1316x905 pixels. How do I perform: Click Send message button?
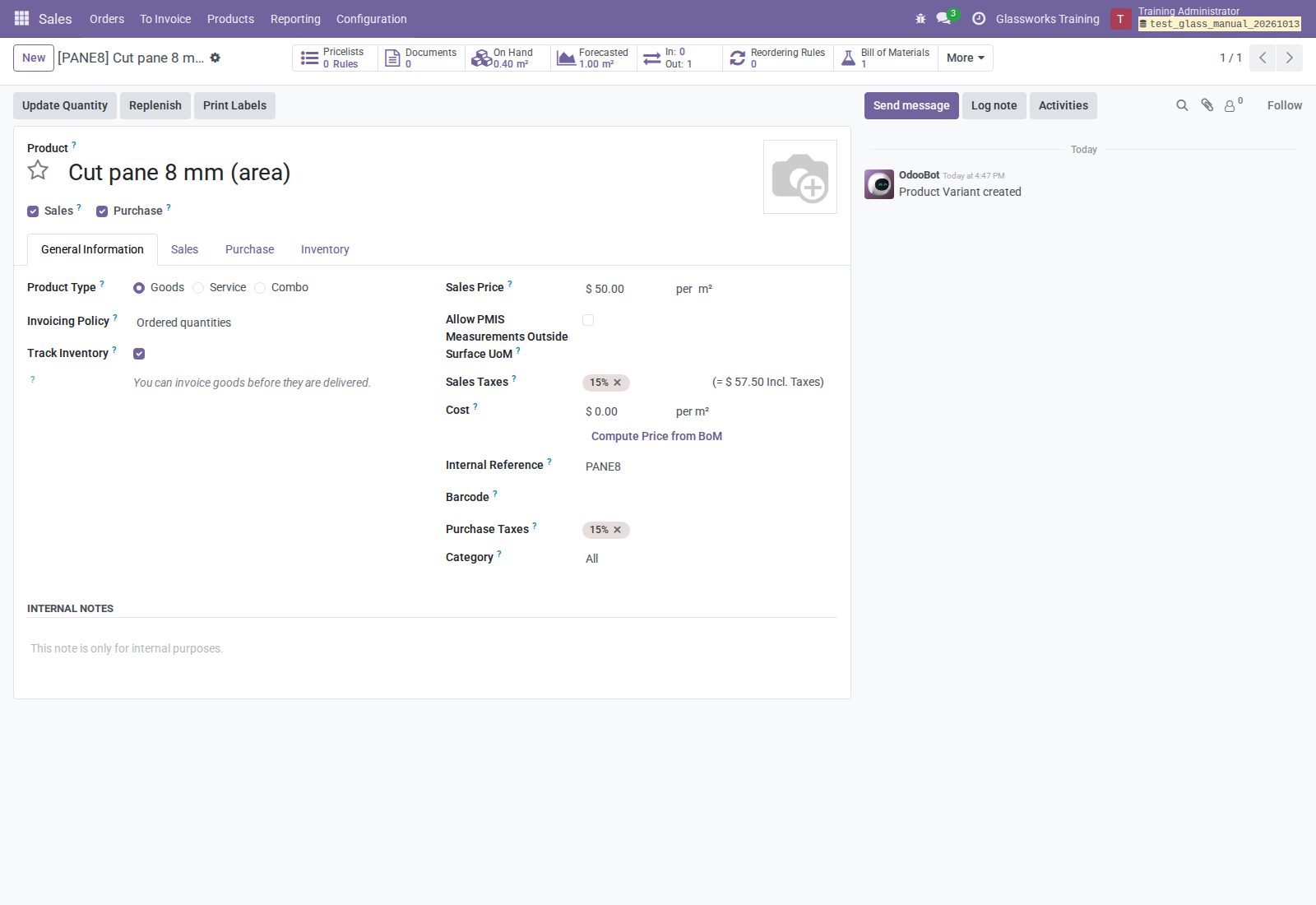coord(911,105)
